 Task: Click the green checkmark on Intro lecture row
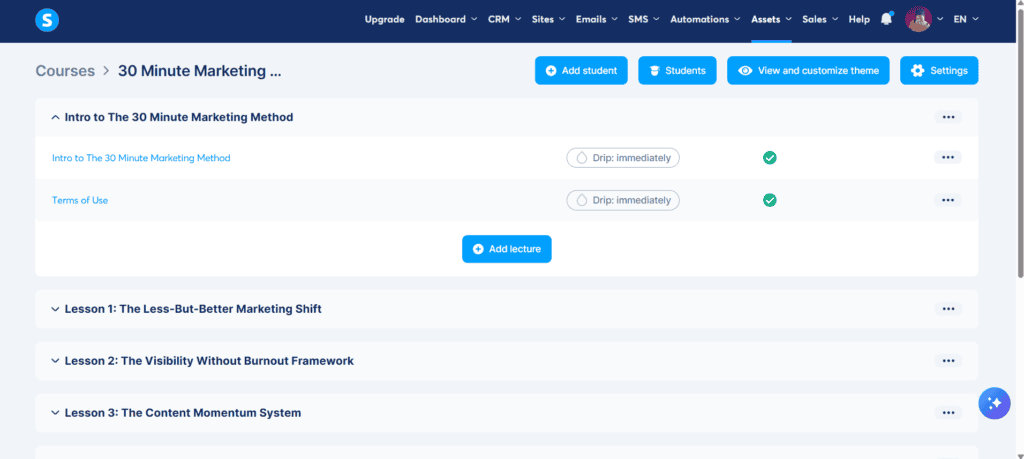(770, 157)
